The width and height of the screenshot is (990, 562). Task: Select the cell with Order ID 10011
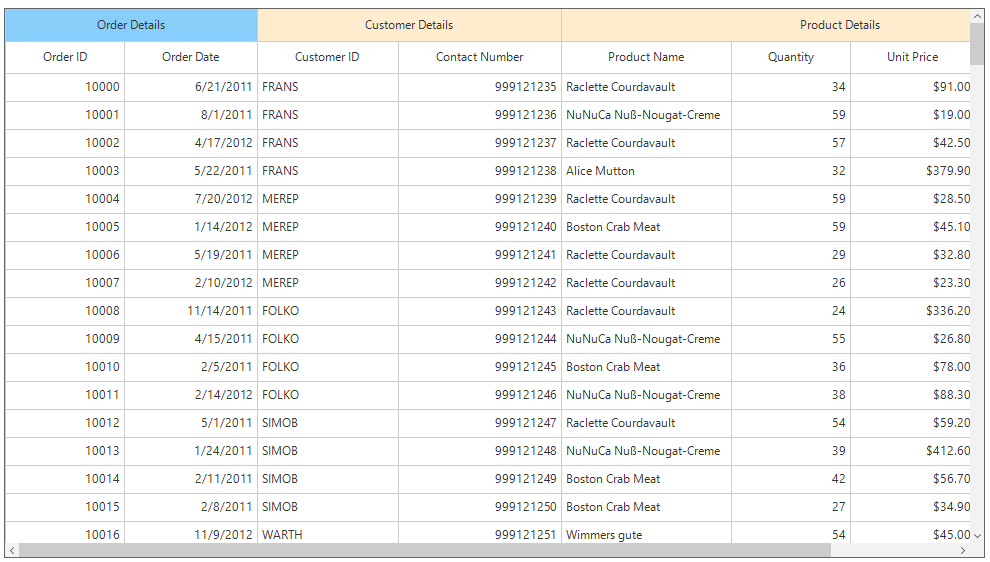[x=65, y=395]
